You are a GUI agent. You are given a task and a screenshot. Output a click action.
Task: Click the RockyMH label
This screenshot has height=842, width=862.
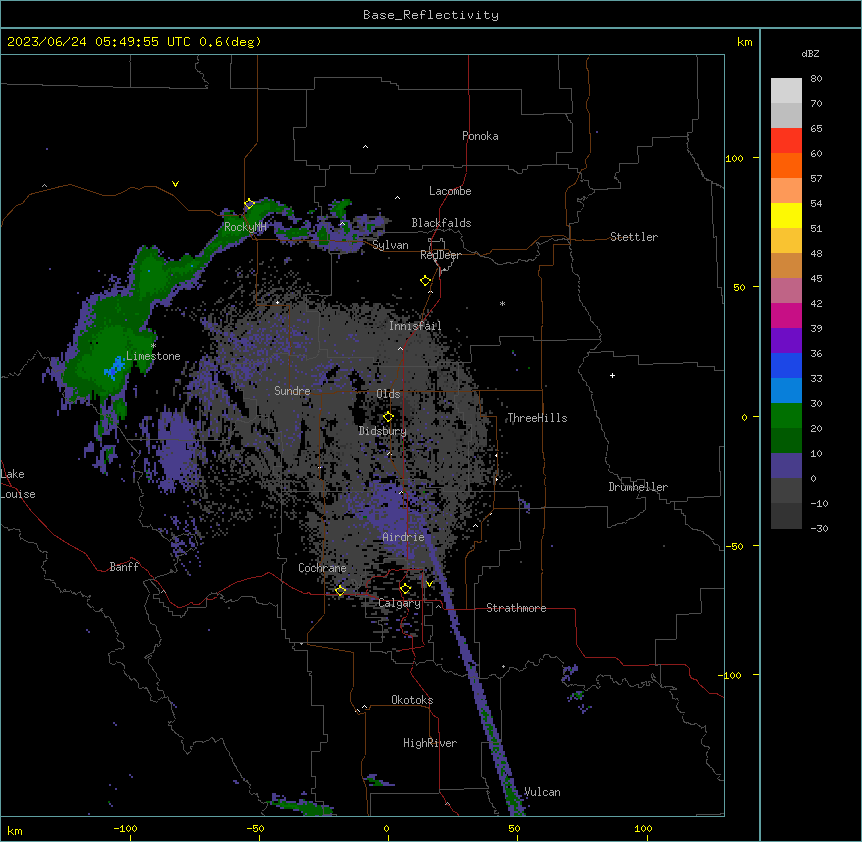click(x=245, y=227)
